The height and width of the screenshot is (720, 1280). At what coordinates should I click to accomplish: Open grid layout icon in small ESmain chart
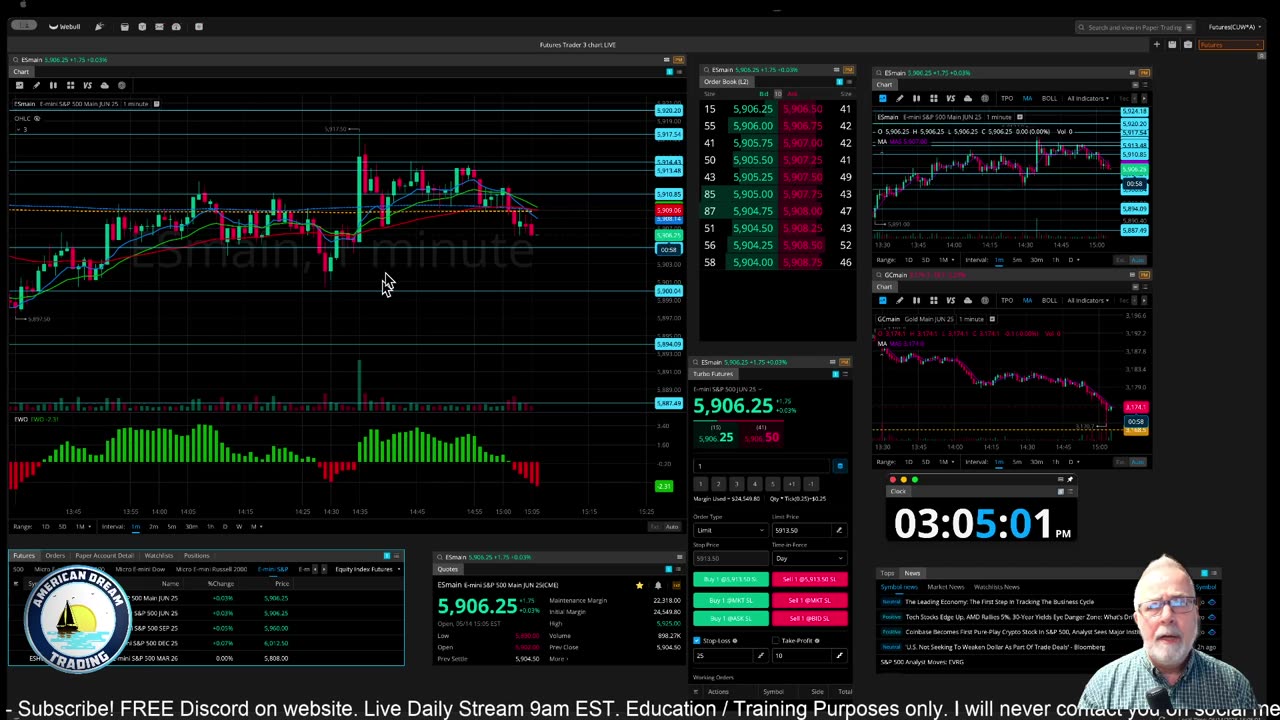point(933,98)
